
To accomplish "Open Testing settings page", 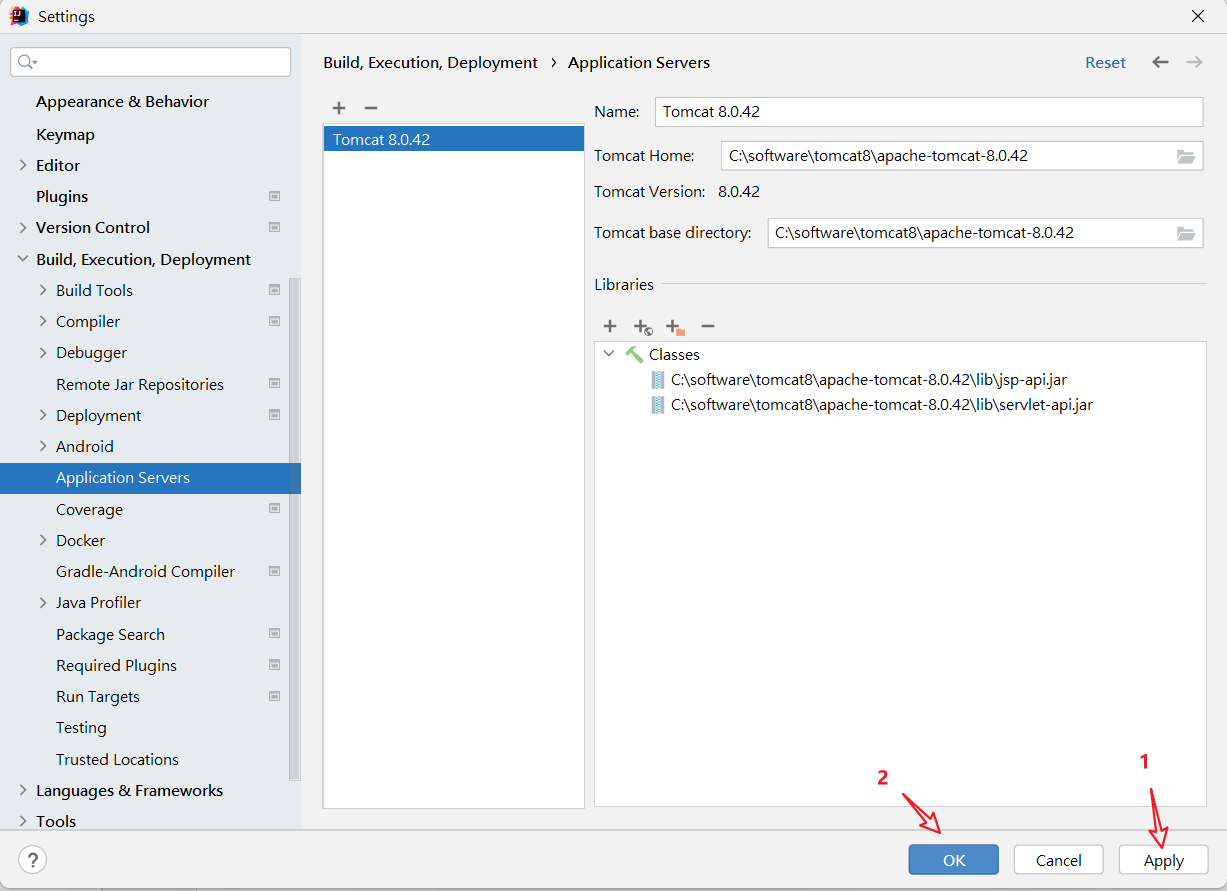I will click(81, 728).
